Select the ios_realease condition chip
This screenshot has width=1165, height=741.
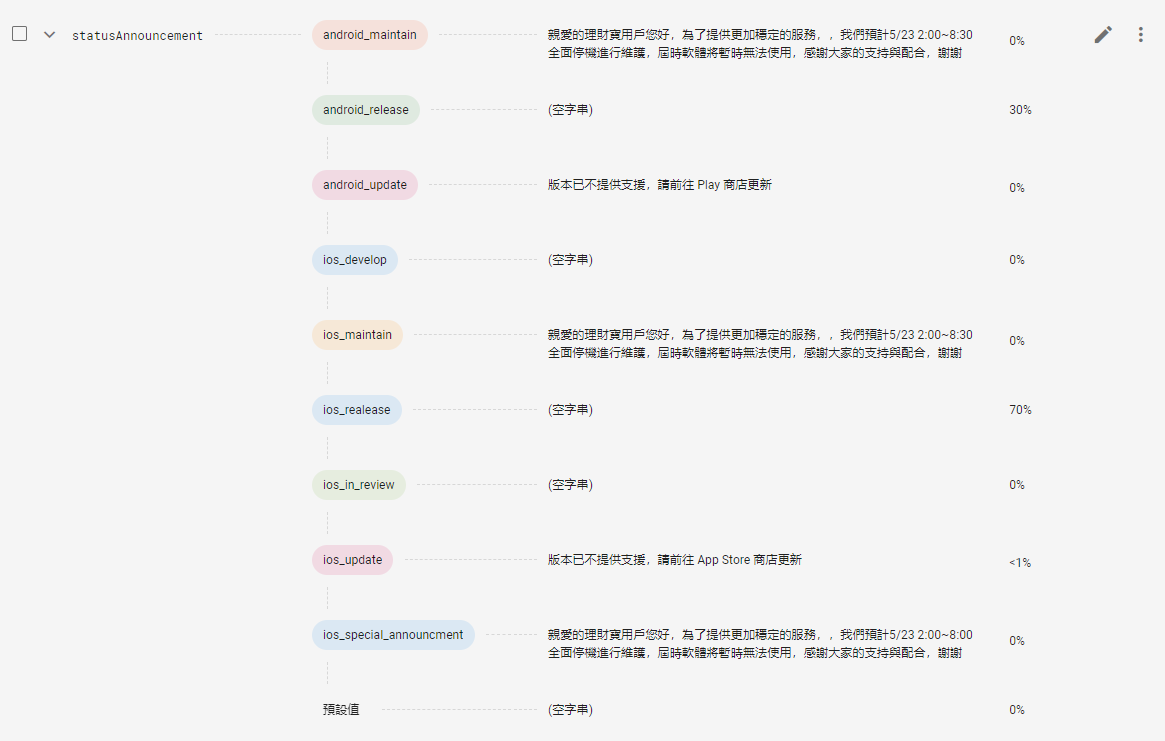[356, 410]
